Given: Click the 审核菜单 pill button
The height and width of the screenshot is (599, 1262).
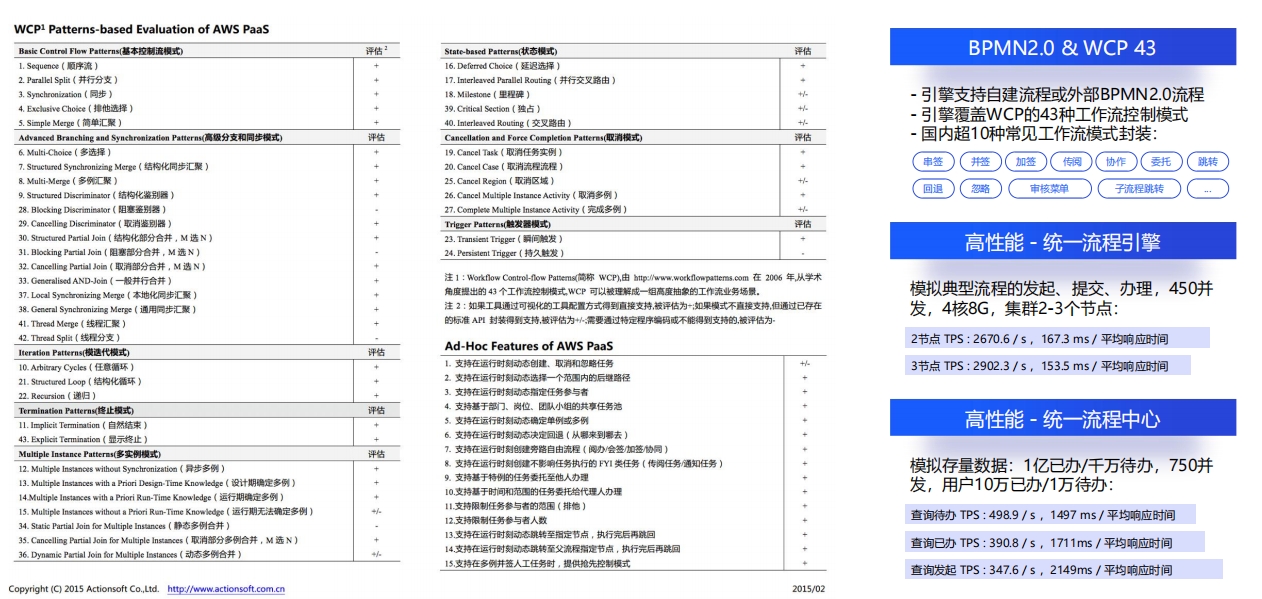Looking at the screenshot, I should click(x=1049, y=188).
